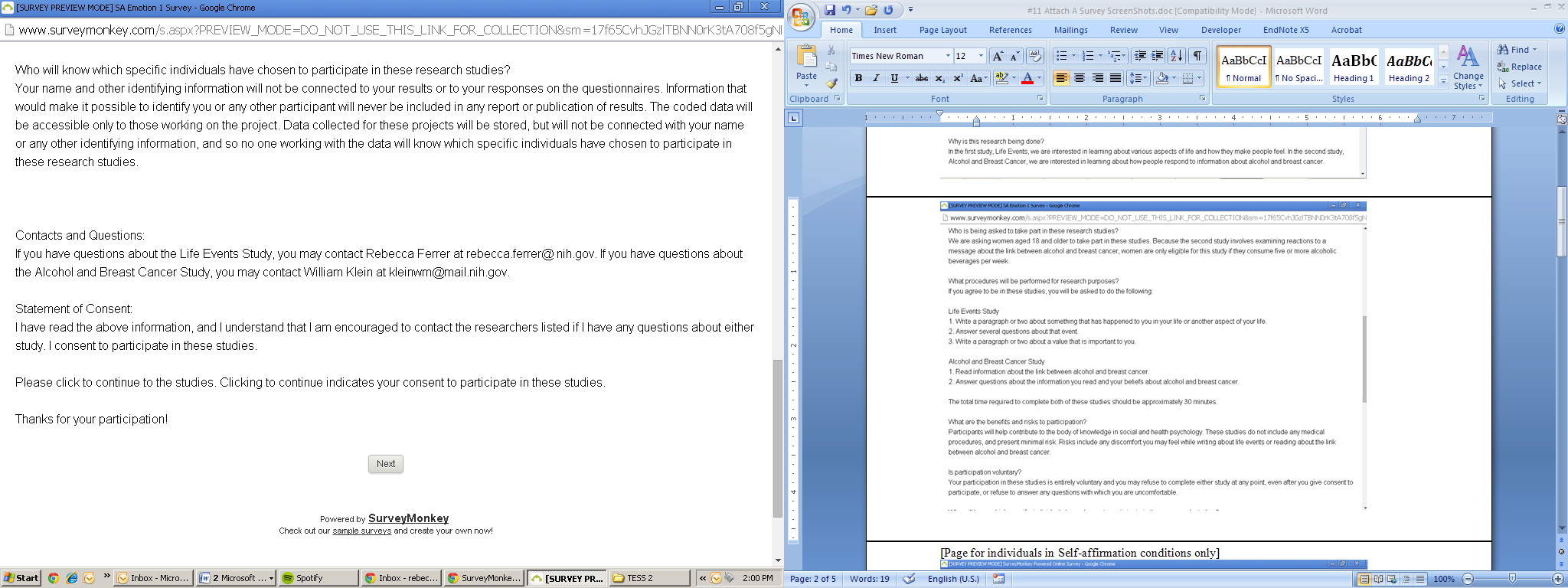Grow the font size
Viewport: 1568px width, 588px height.
tap(998, 56)
